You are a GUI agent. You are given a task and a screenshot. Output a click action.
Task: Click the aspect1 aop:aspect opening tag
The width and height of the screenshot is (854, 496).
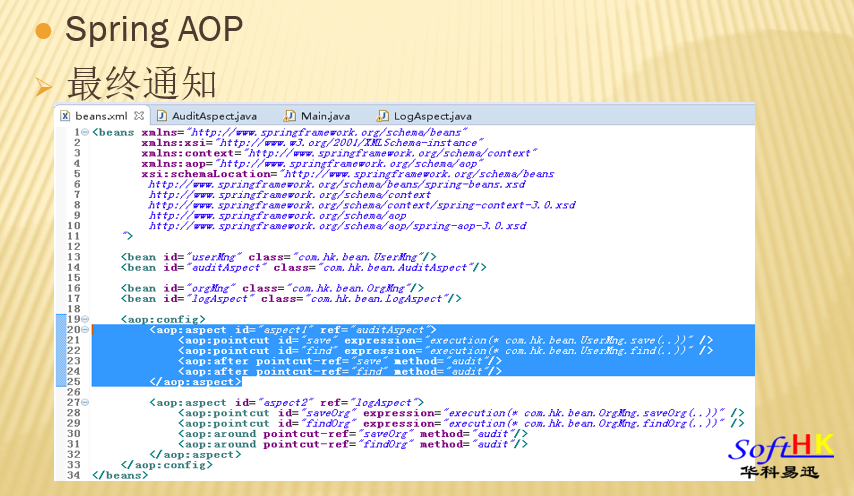click(293, 329)
